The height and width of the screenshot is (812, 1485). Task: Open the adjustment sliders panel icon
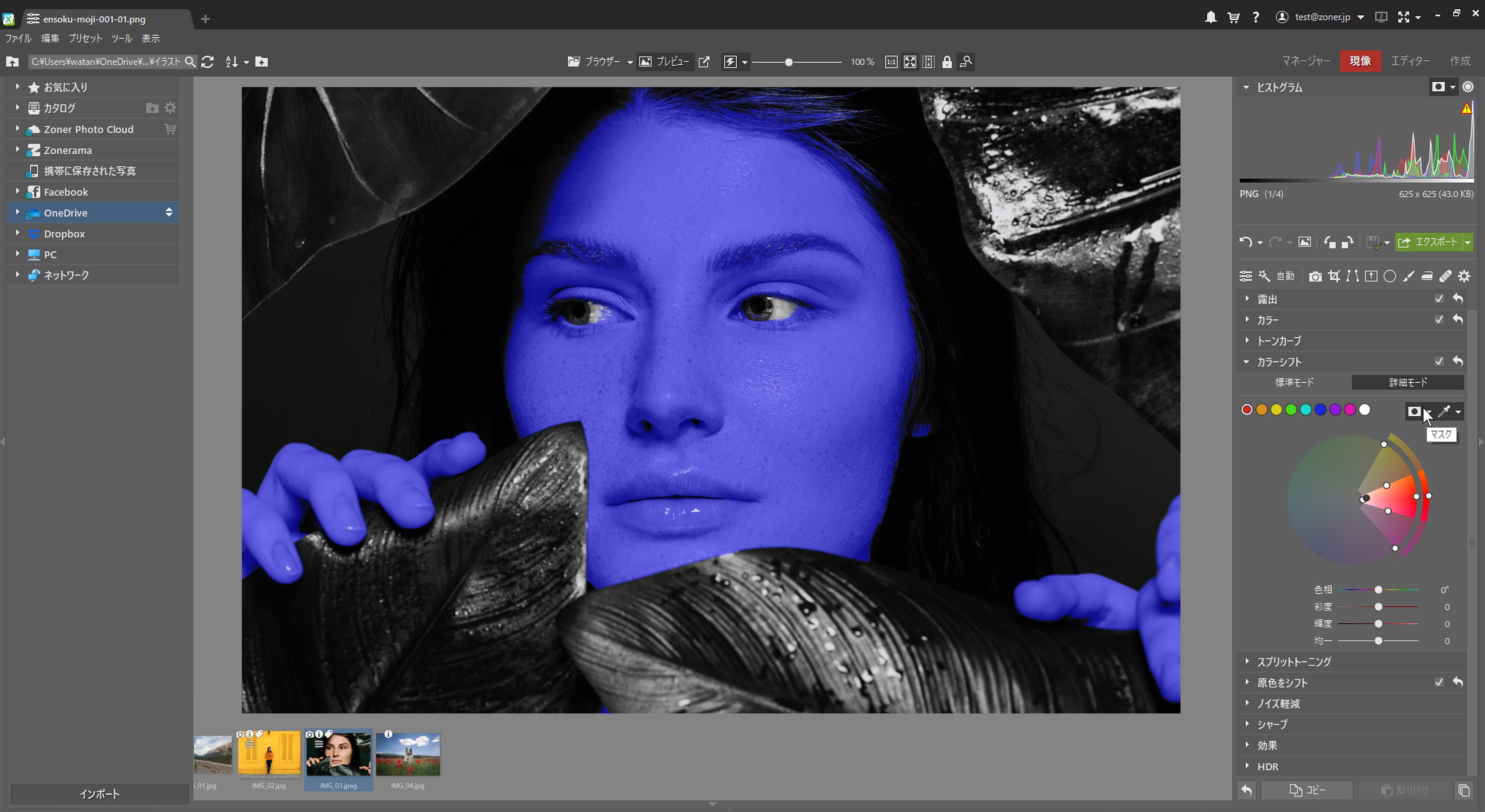[1246, 276]
